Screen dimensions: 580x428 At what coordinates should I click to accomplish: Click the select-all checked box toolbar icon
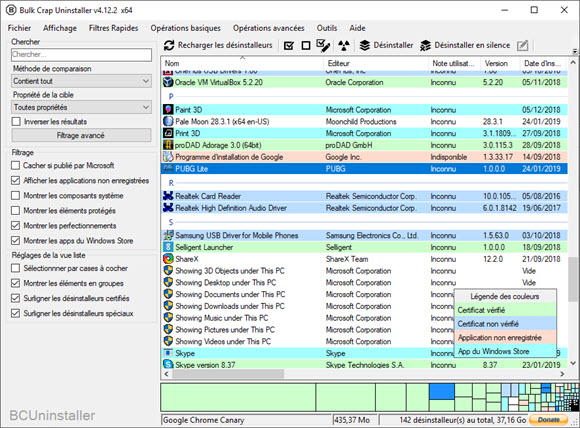point(289,46)
